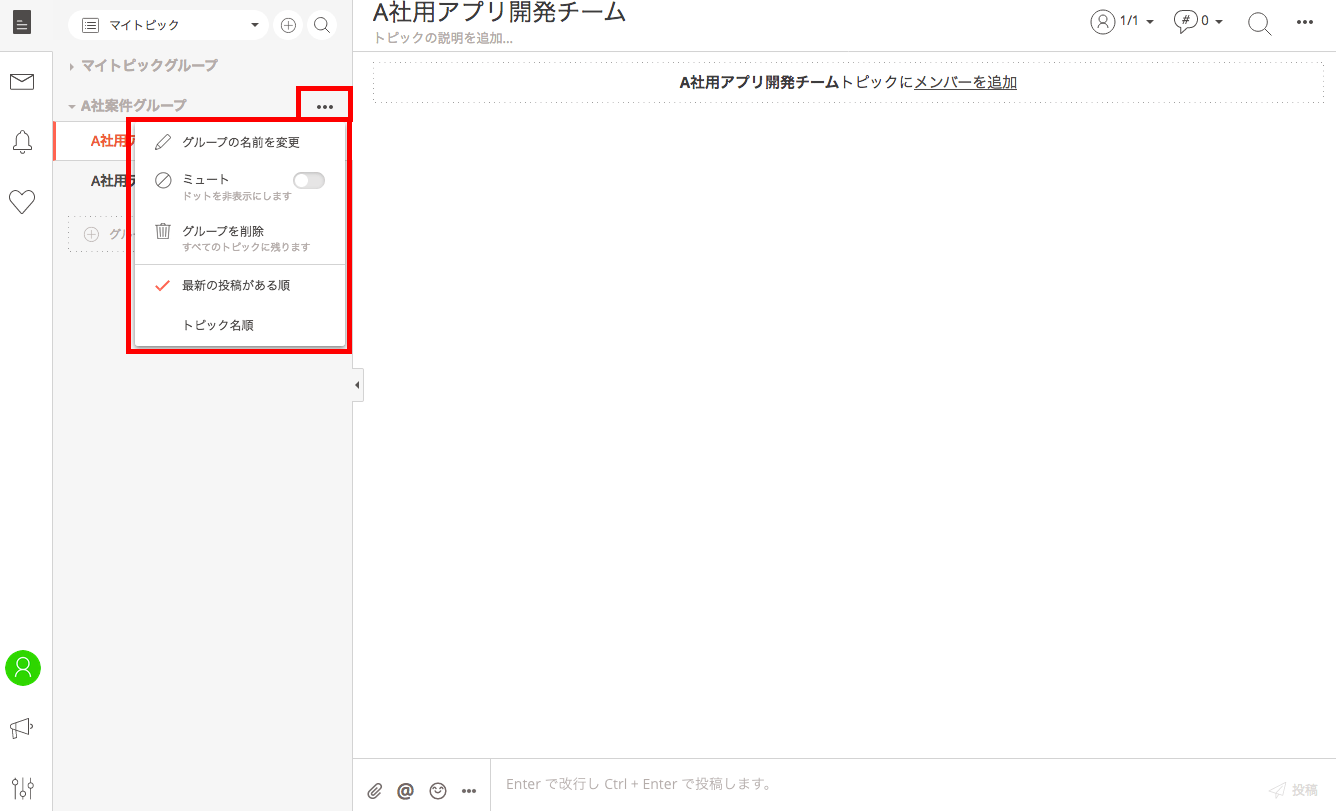Choose グループを削除 from menu

223,232
